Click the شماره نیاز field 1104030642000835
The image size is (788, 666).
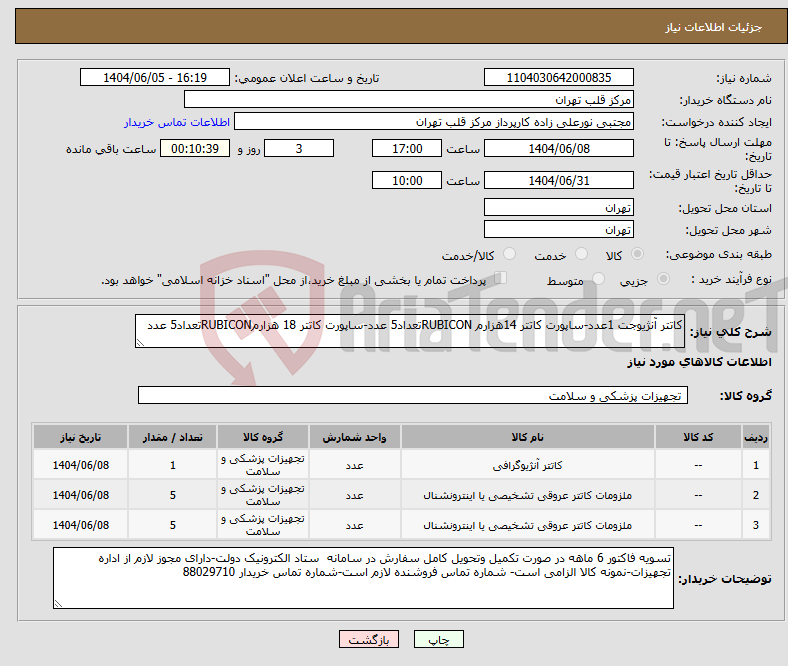click(558, 77)
